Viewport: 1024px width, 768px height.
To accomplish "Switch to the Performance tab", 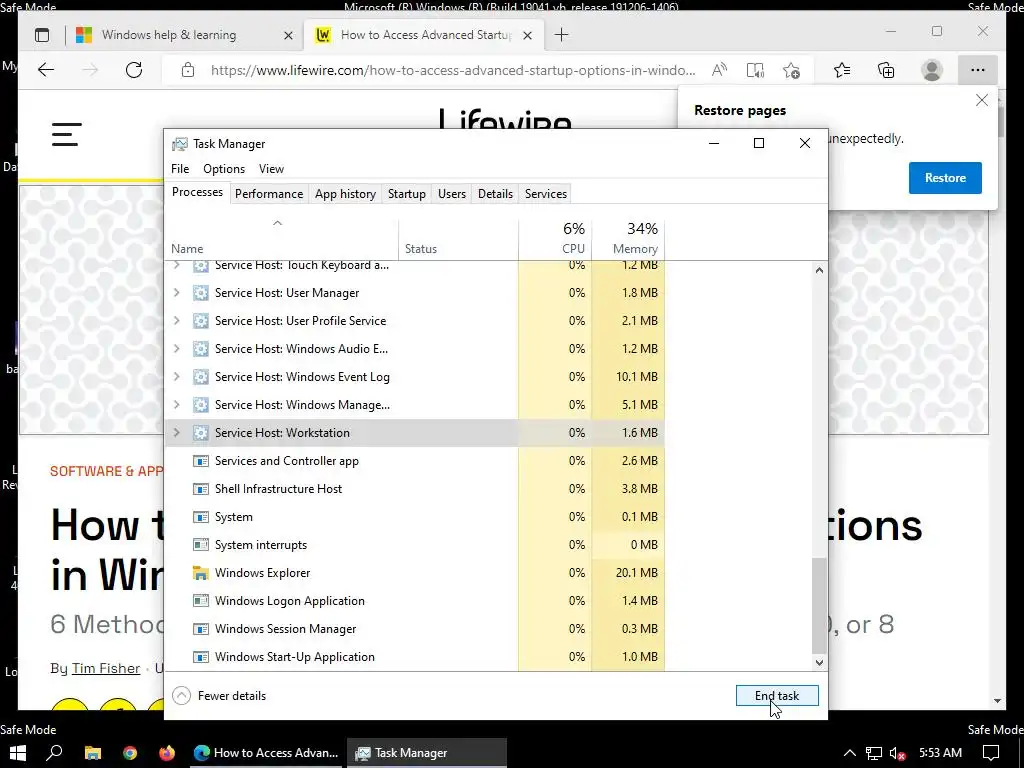I will coord(269,194).
